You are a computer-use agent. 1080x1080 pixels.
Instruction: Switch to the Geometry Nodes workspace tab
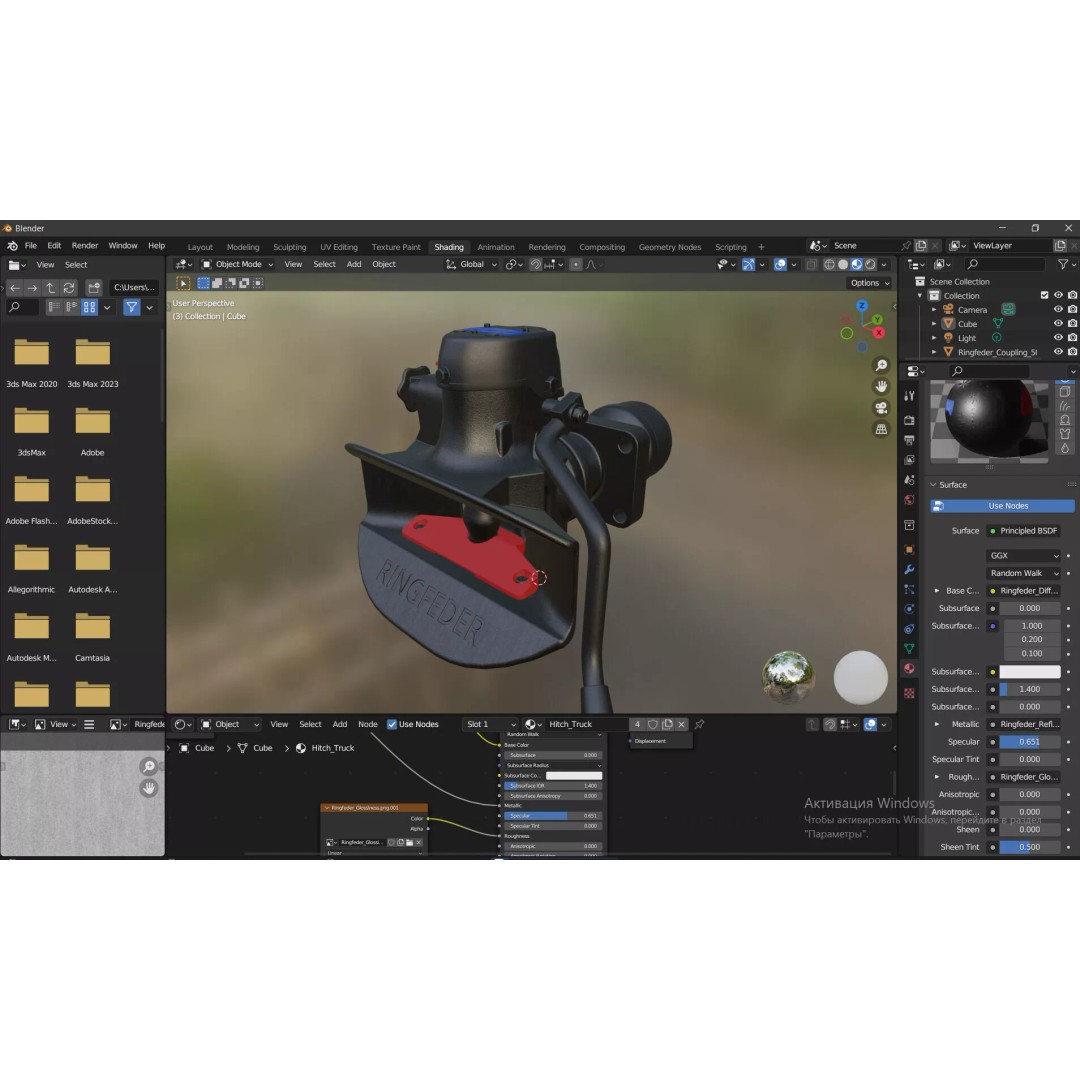(x=669, y=247)
